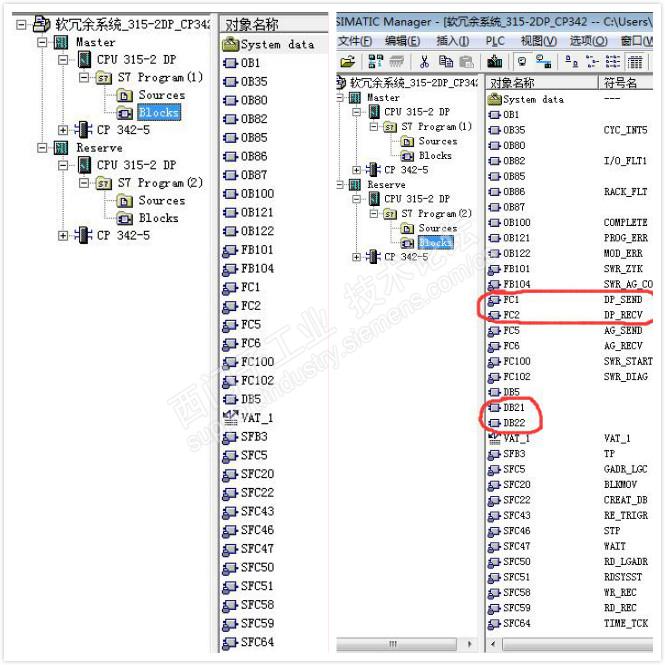
Task: Collapse the project root node in left-hand tree
Action: click(21, 25)
